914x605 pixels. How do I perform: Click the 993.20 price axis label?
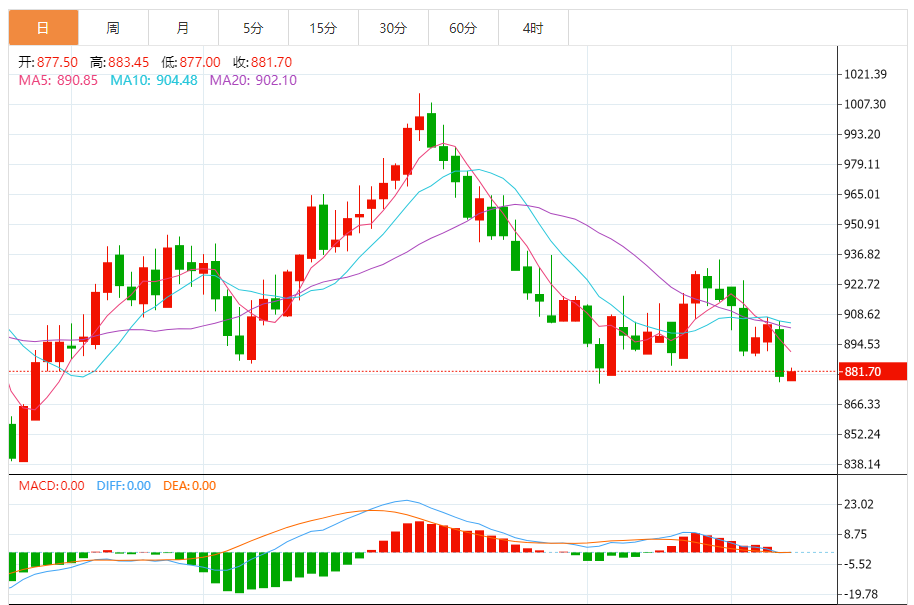click(862, 134)
